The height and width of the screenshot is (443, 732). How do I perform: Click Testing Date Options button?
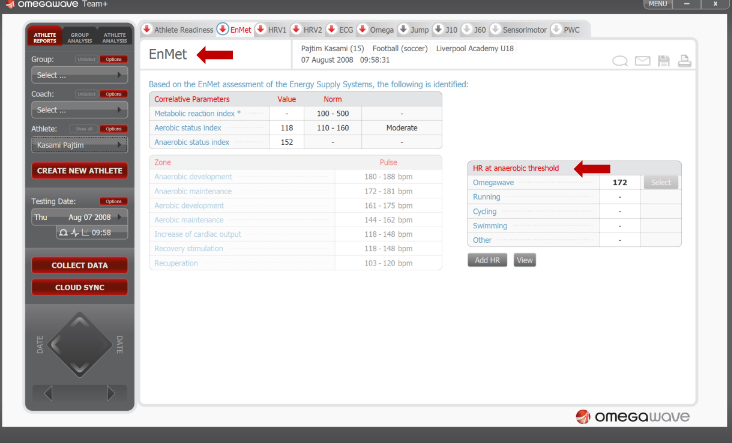pos(113,201)
